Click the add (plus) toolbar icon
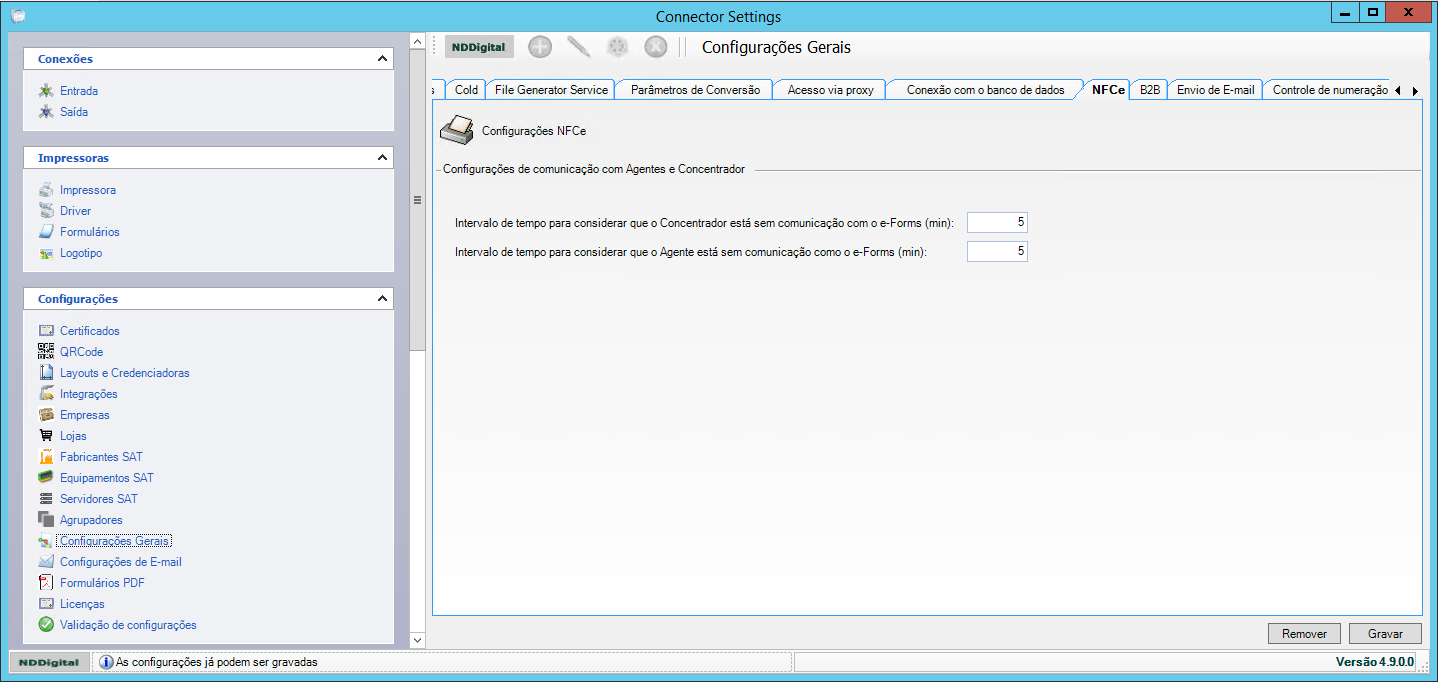This screenshot has width=1438, height=682. (x=540, y=47)
